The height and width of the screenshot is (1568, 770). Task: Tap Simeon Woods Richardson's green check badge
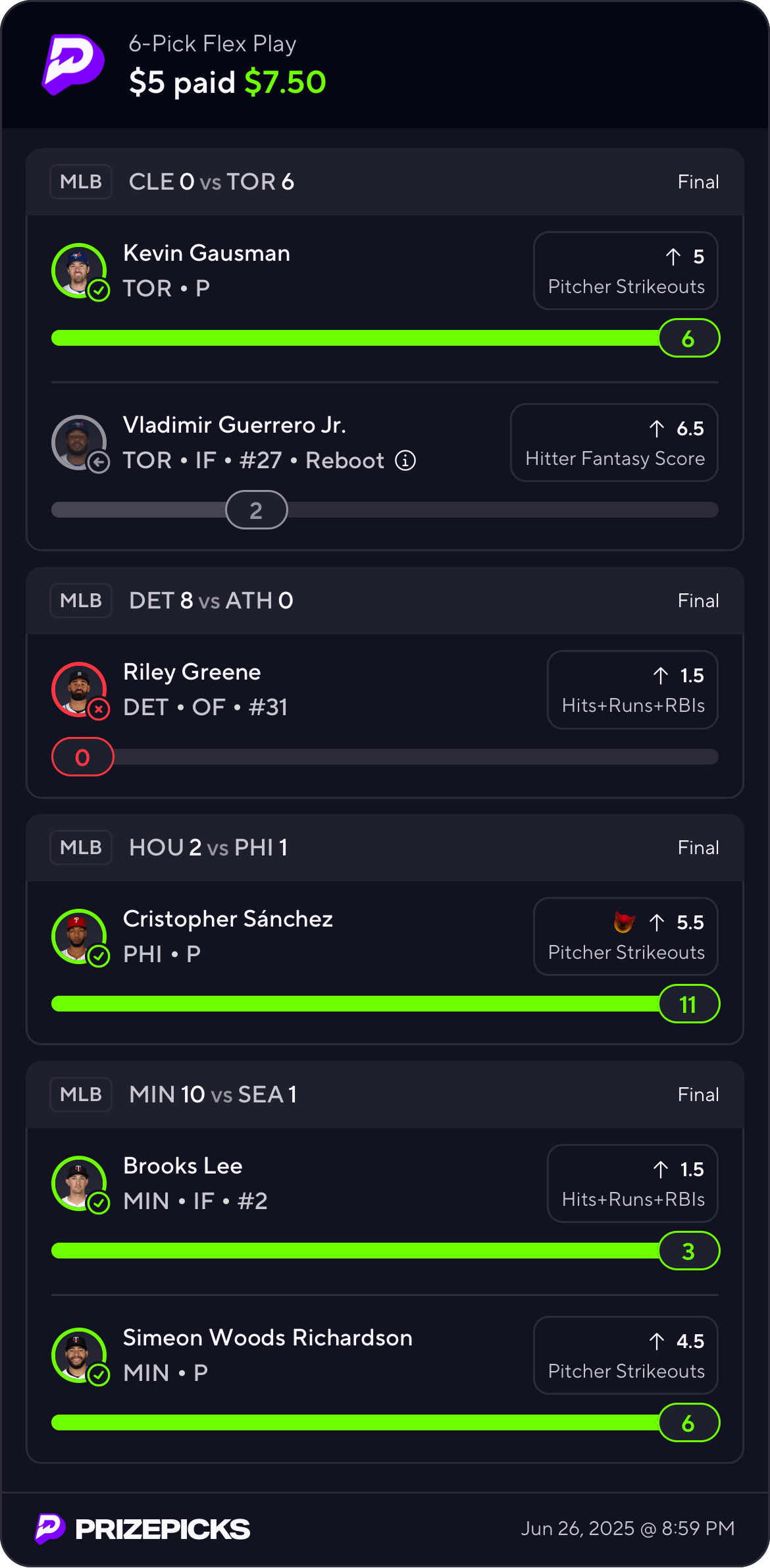99,1375
